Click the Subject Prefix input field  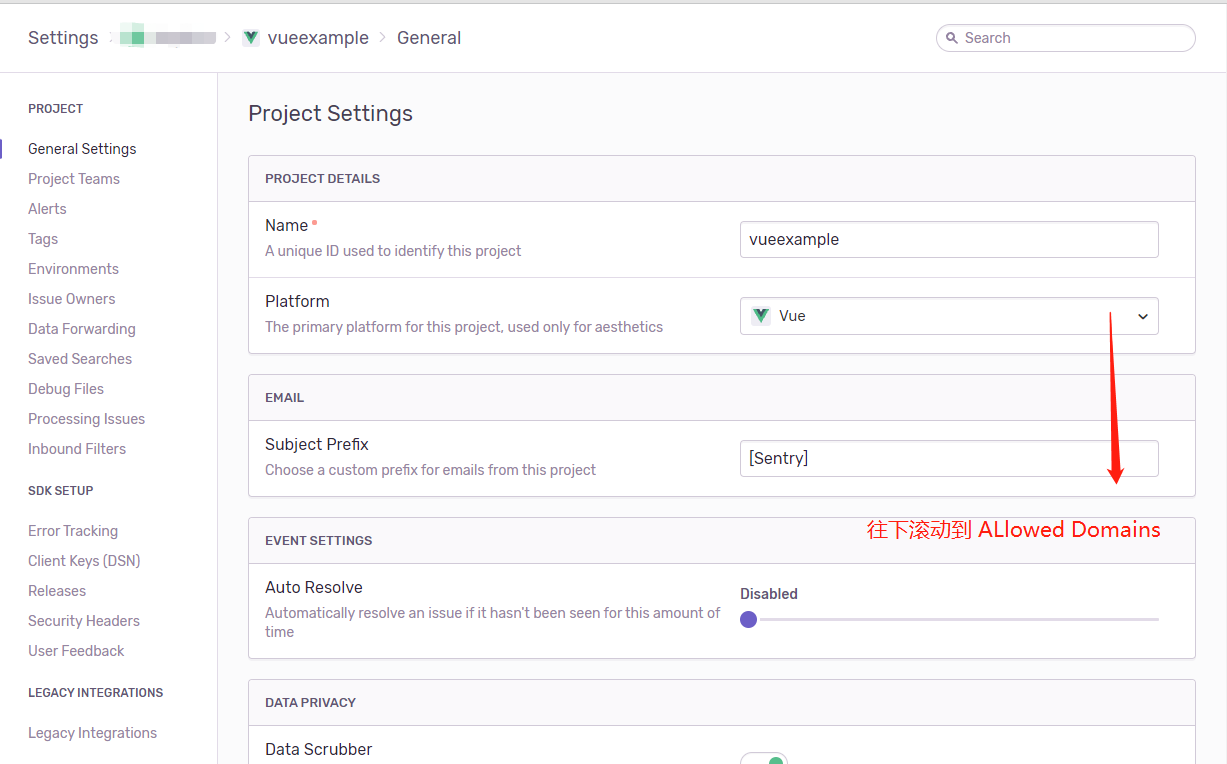pos(949,458)
